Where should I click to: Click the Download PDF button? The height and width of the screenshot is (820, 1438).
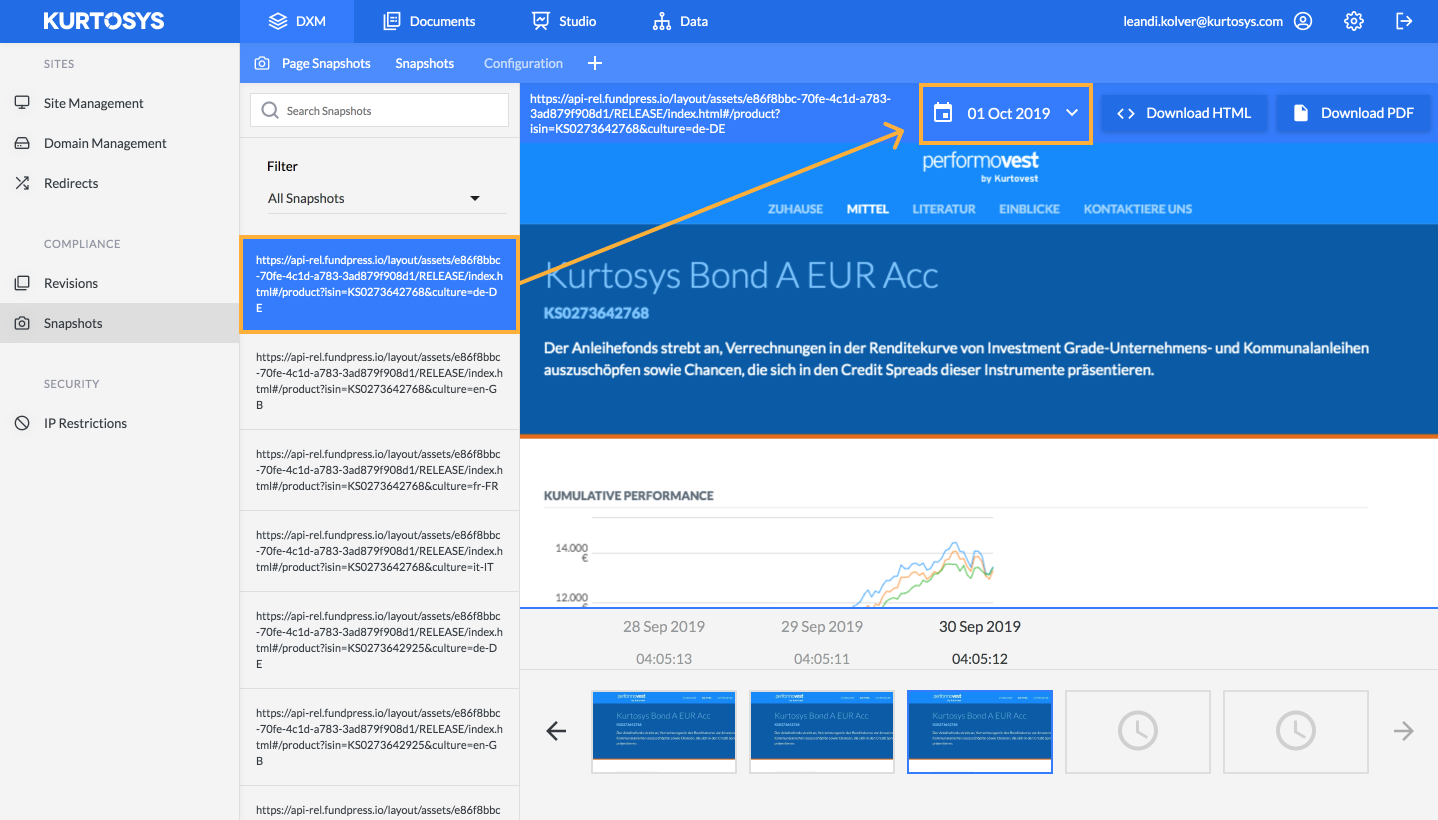pos(1353,113)
